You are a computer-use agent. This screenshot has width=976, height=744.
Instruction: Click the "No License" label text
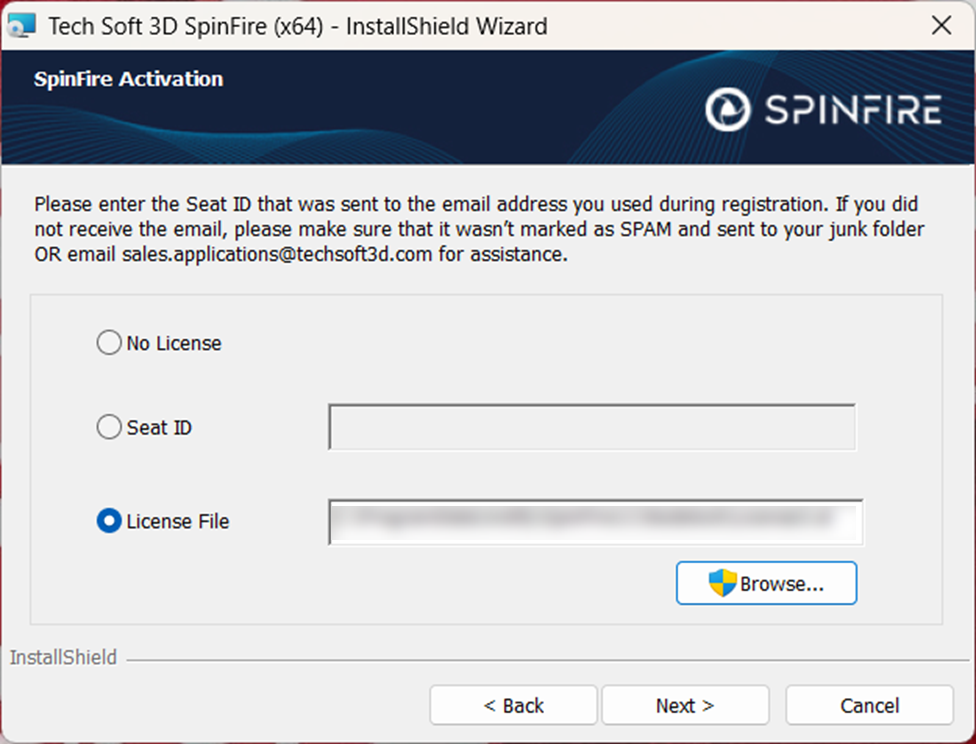coord(174,343)
